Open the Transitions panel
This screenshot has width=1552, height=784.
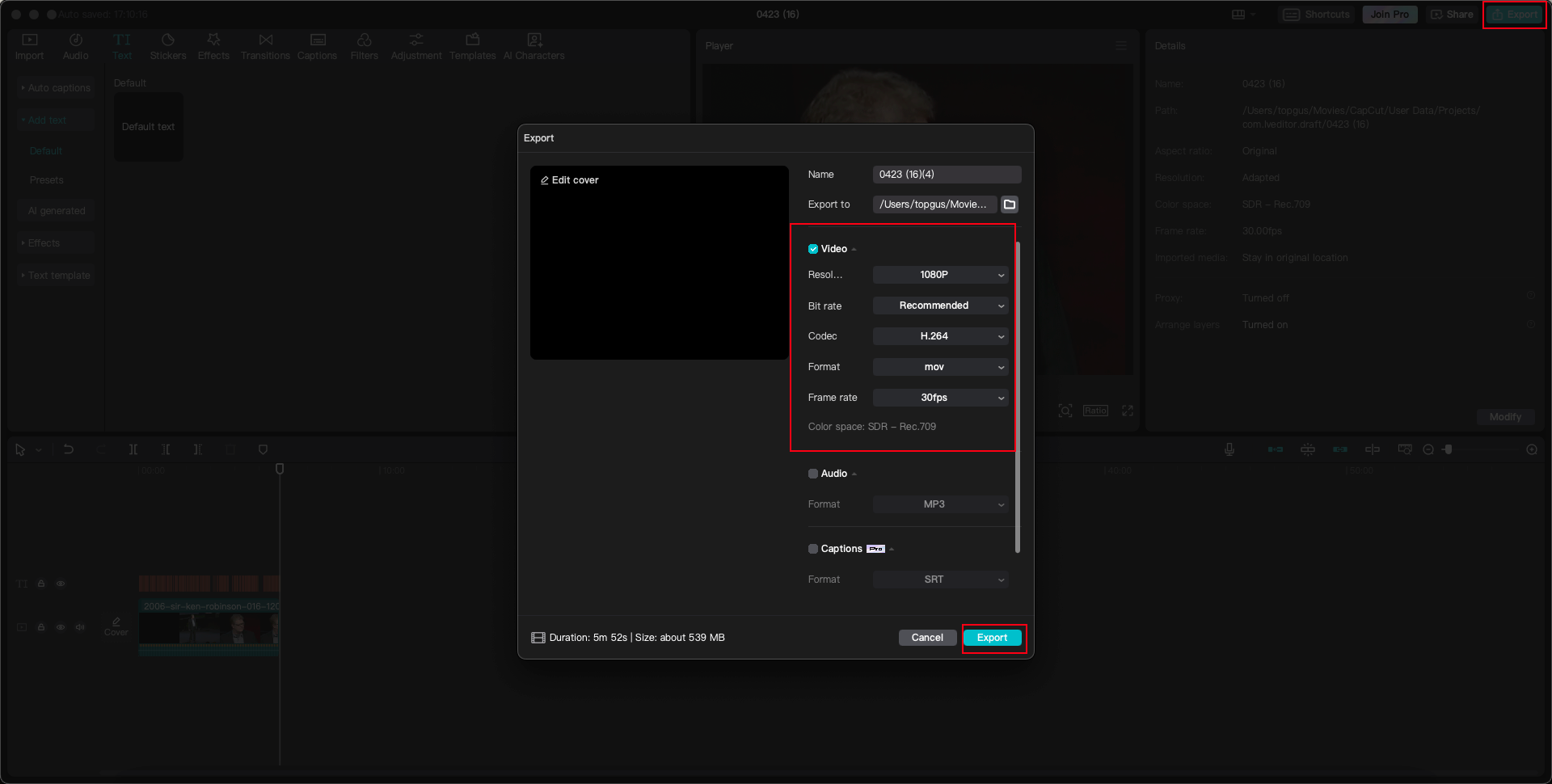coord(265,45)
